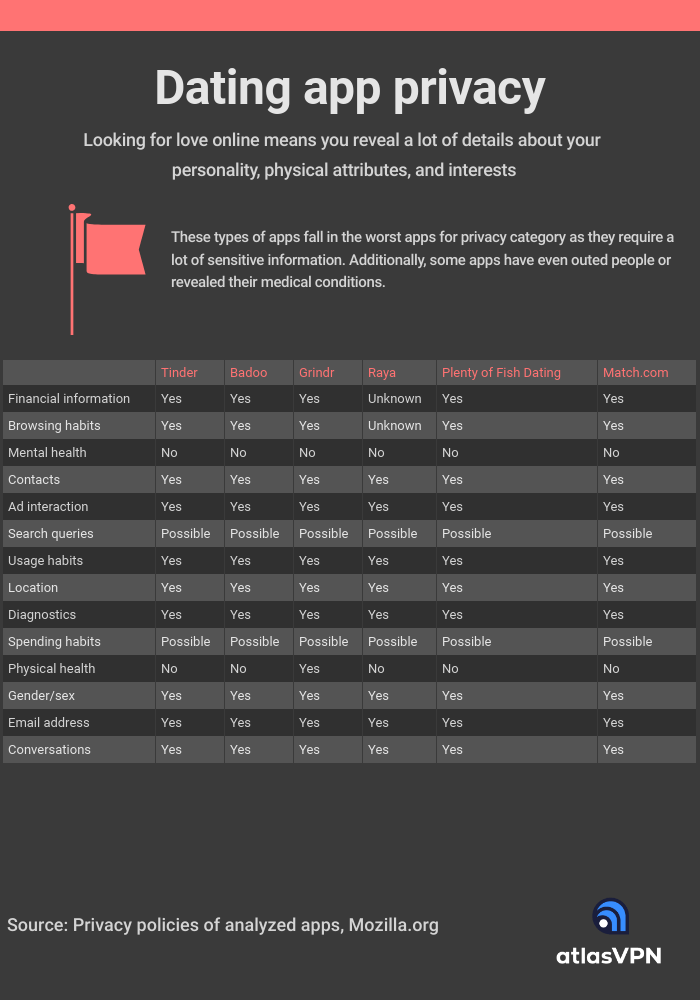Click Grindr's Yes value for Physical health
Viewport: 700px width, 1000px height.
coord(309,669)
